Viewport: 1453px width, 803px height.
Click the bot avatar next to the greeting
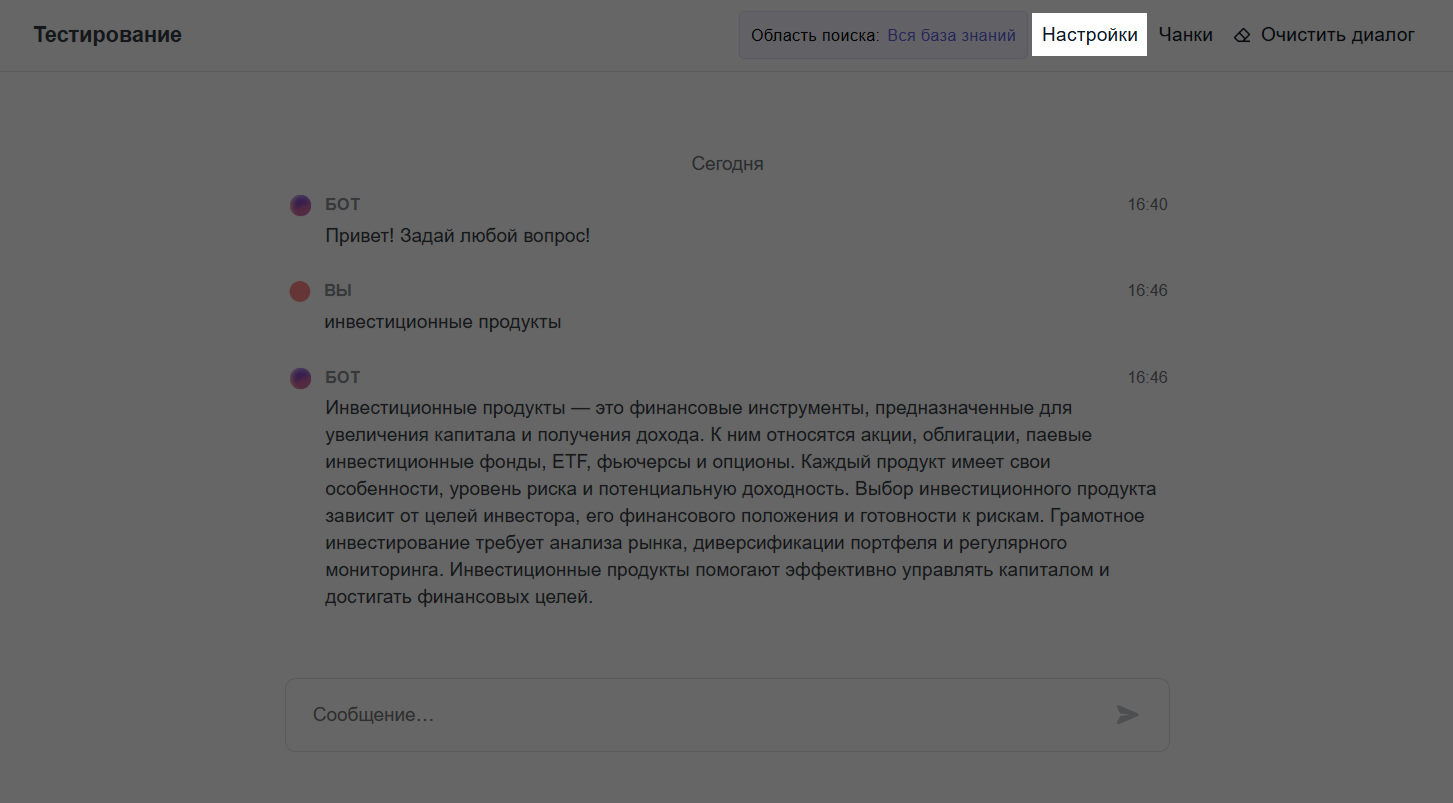[300, 205]
